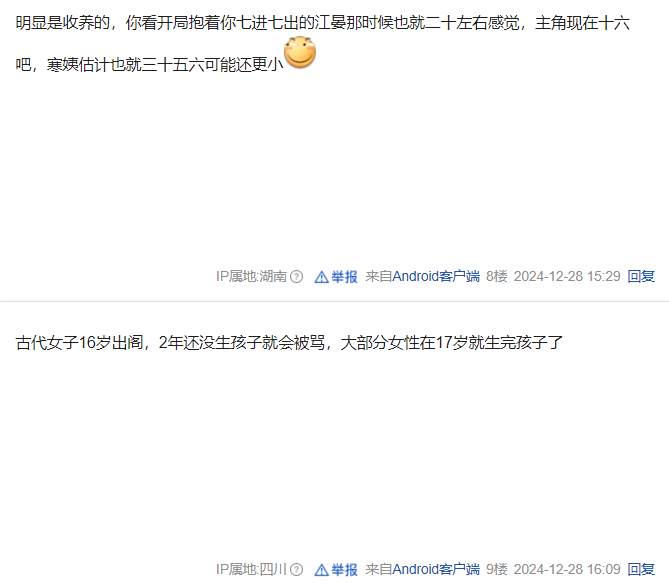Click the comment text starting with 古代女子16岁出阁
This screenshot has width=669, height=588.
(x=289, y=343)
